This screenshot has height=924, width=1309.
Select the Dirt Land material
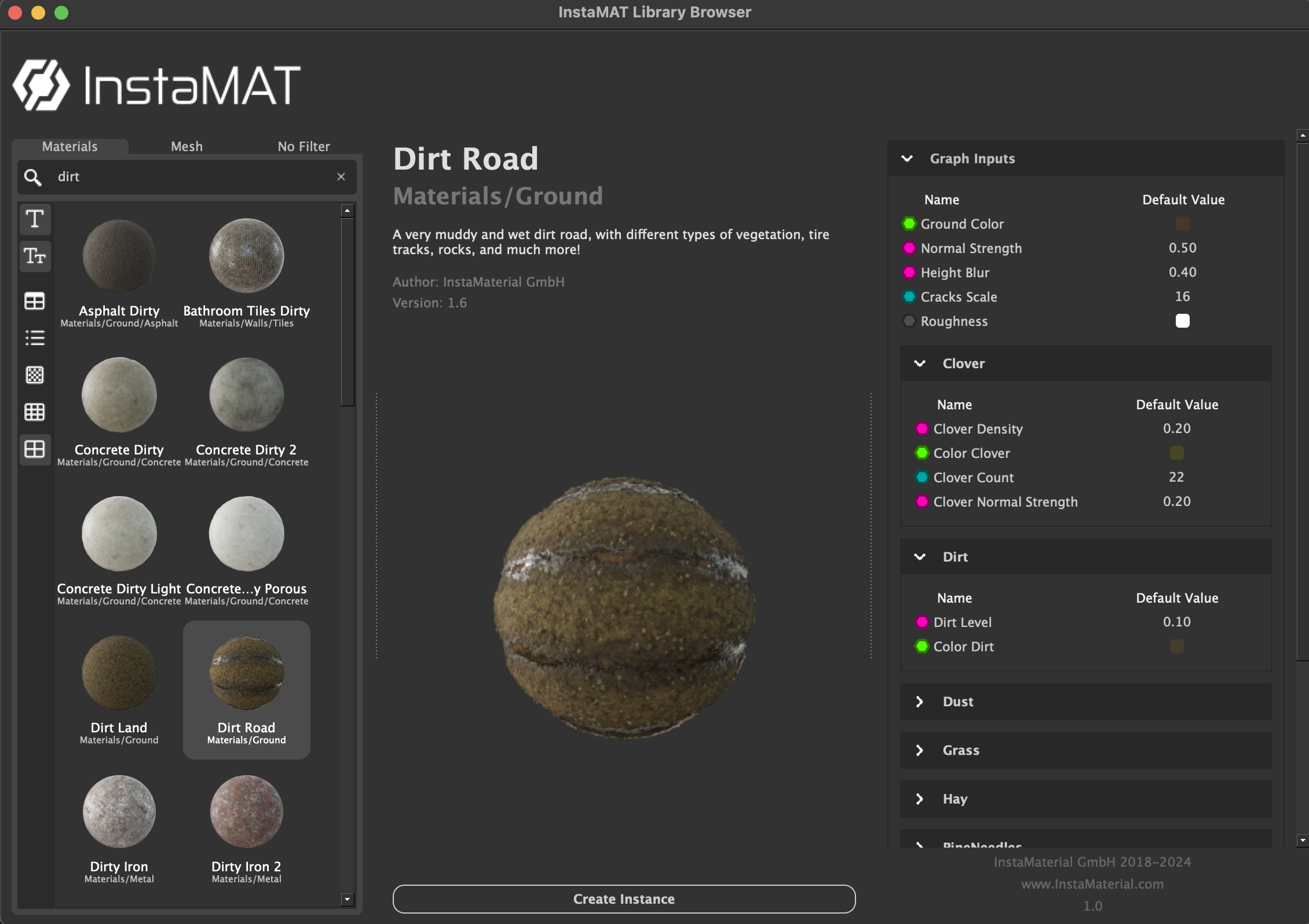(x=119, y=690)
